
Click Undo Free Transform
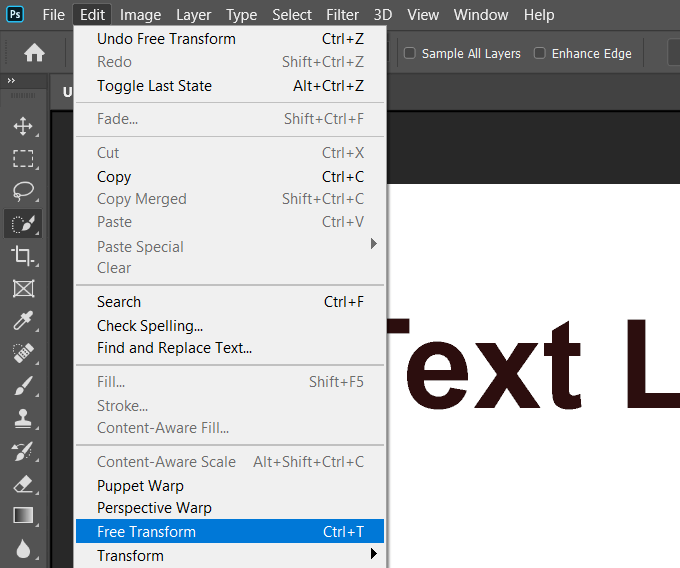pos(166,39)
